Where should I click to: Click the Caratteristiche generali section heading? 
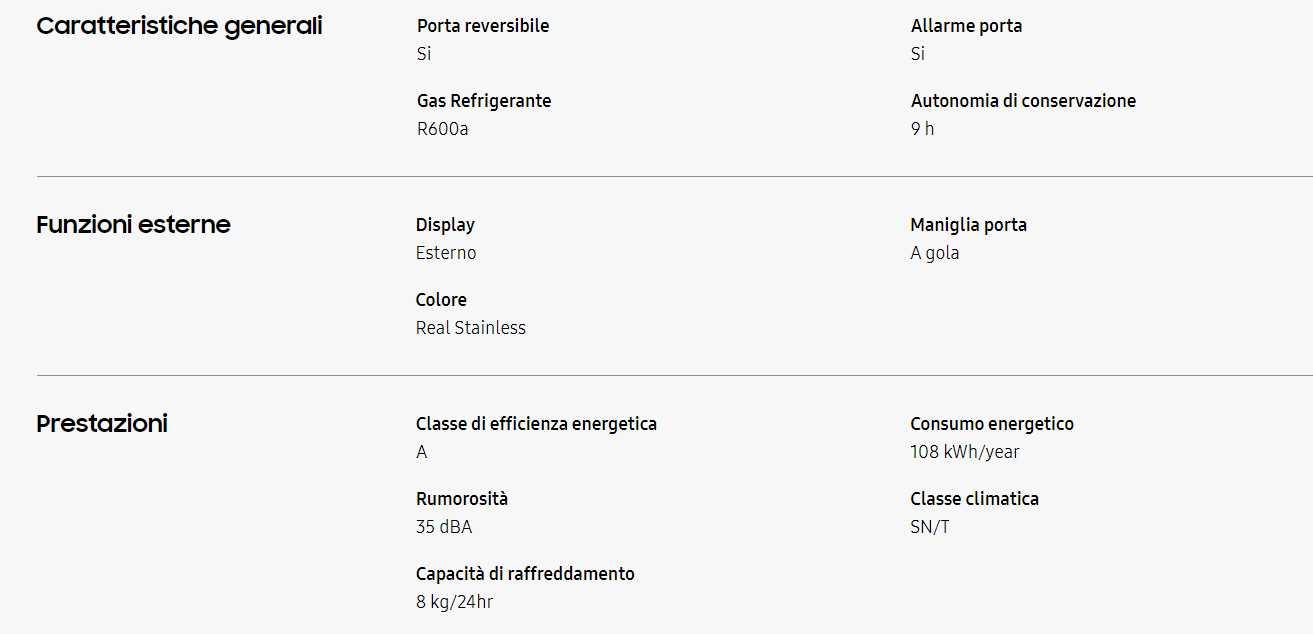click(x=179, y=26)
